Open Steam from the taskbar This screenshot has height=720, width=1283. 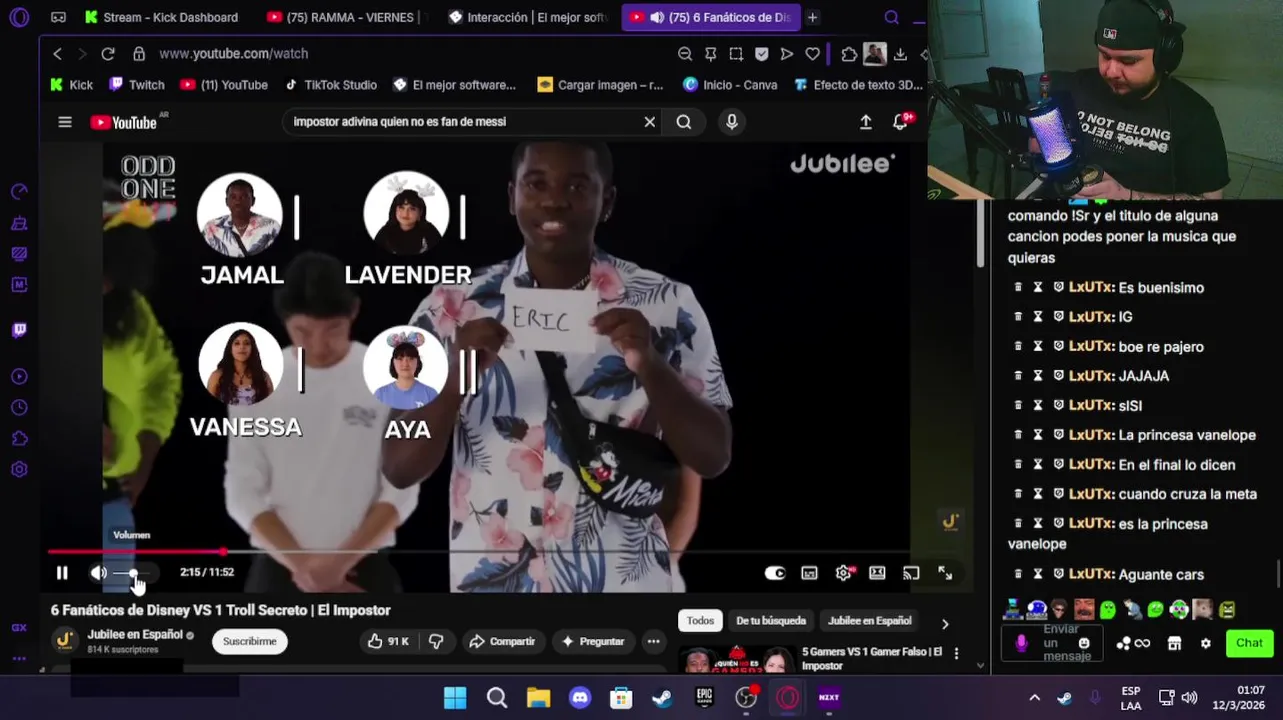click(x=662, y=697)
